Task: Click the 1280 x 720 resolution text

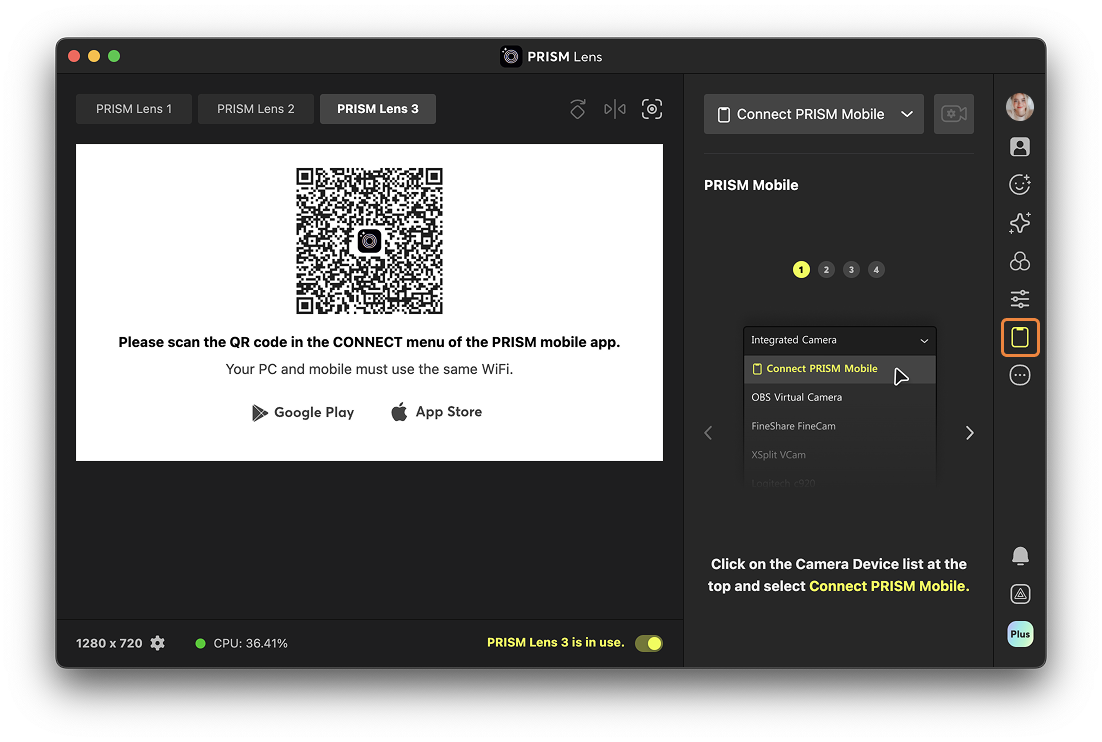Action: pyautogui.click(x=109, y=643)
